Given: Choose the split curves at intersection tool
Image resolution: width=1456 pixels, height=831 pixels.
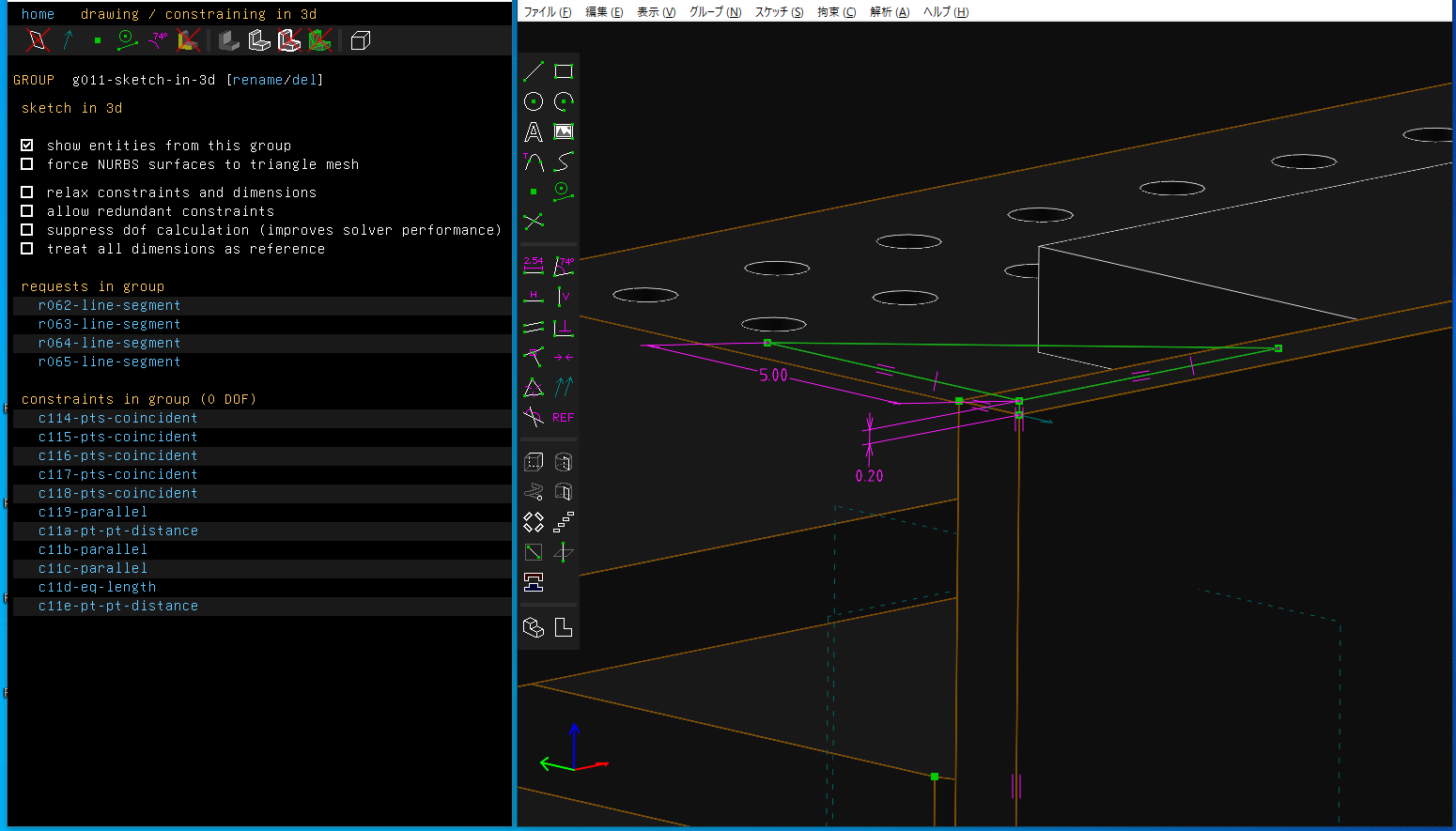Looking at the screenshot, I should [534, 222].
